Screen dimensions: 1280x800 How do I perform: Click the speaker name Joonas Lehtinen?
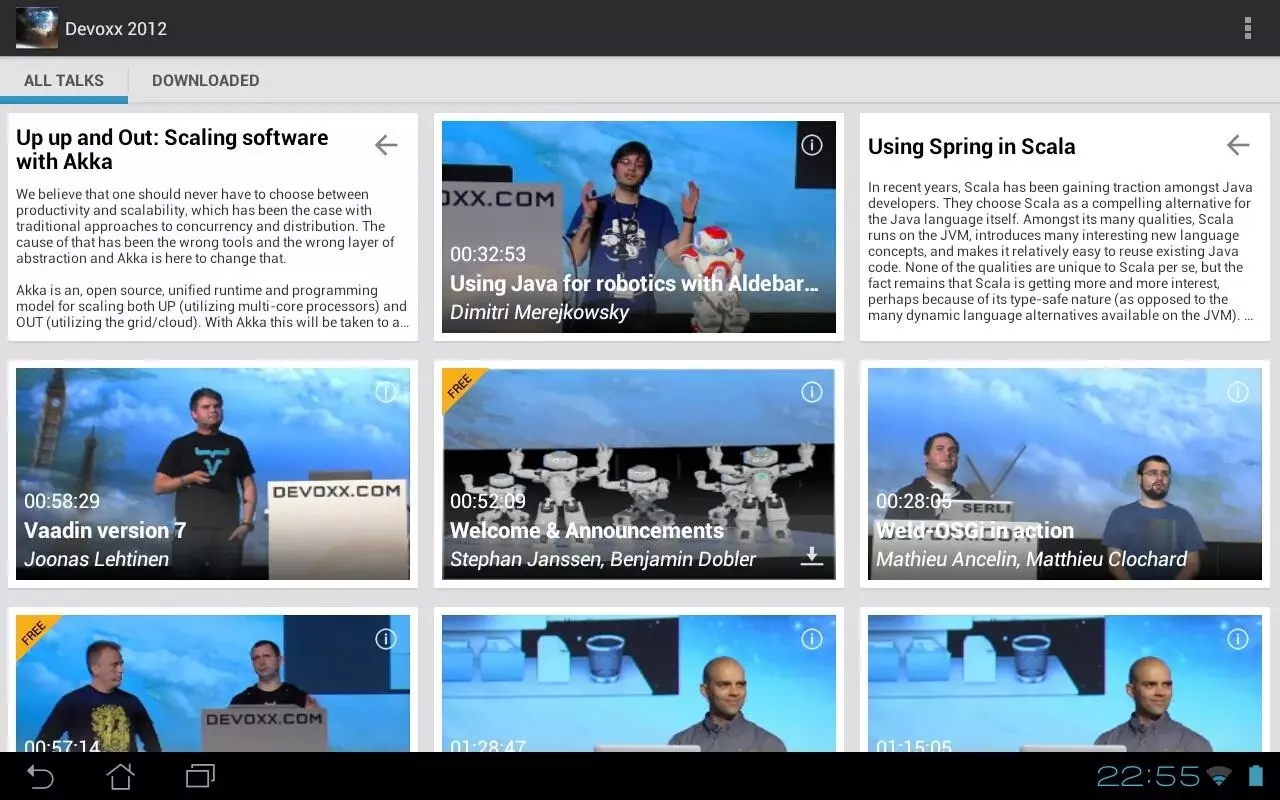pos(96,559)
